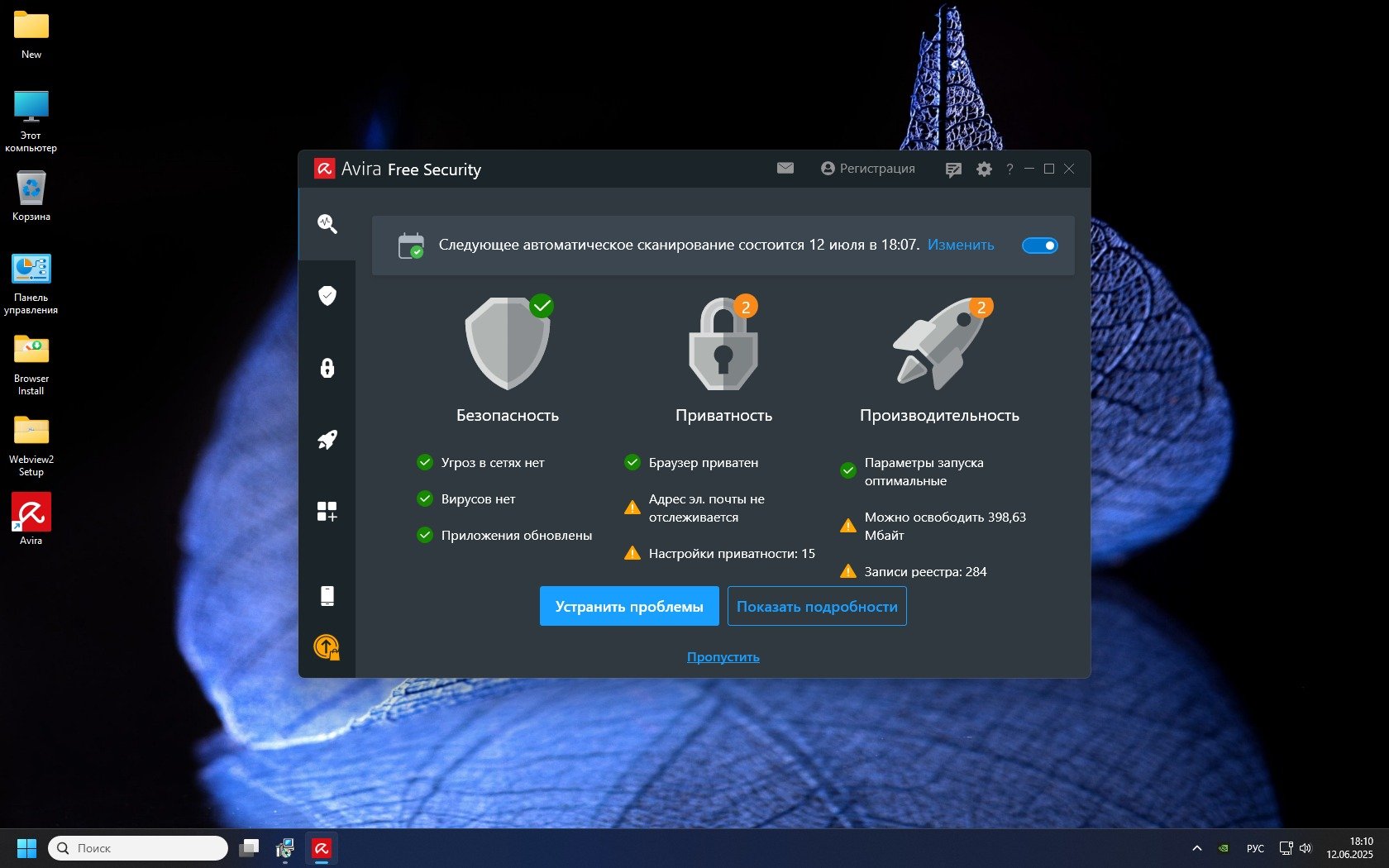Viewport: 1389px width, 868px height.
Task: Open the feedback chat icon
Action: [x=953, y=169]
